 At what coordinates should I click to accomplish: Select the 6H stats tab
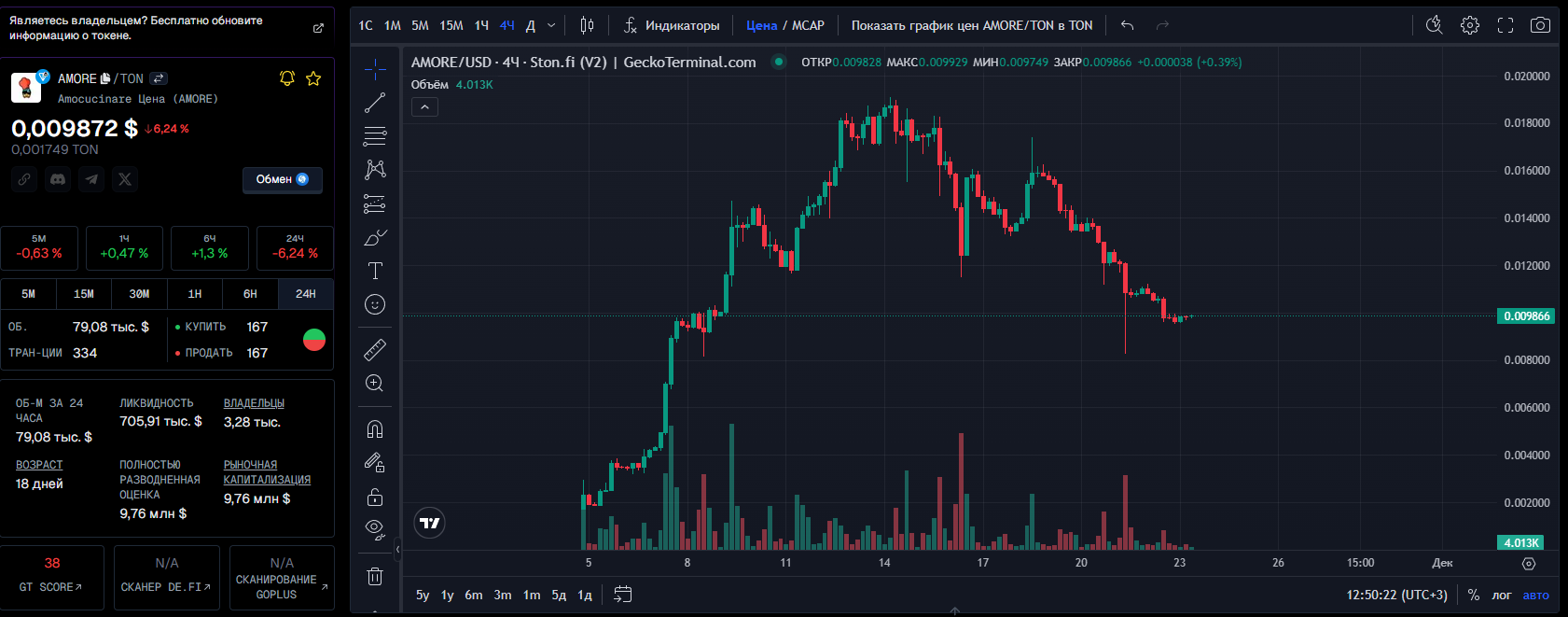pyautogui.click(x=250, y=293)
